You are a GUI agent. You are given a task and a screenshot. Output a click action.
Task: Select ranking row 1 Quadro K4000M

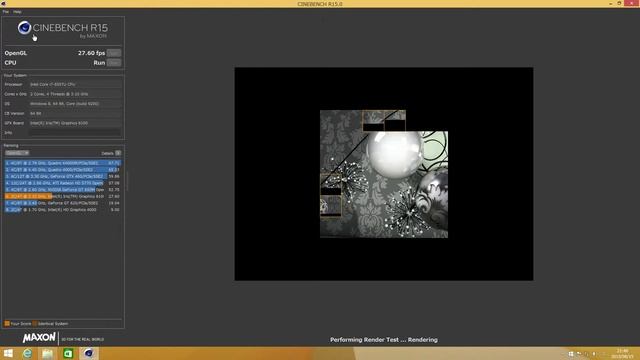(x=62, y=163)
